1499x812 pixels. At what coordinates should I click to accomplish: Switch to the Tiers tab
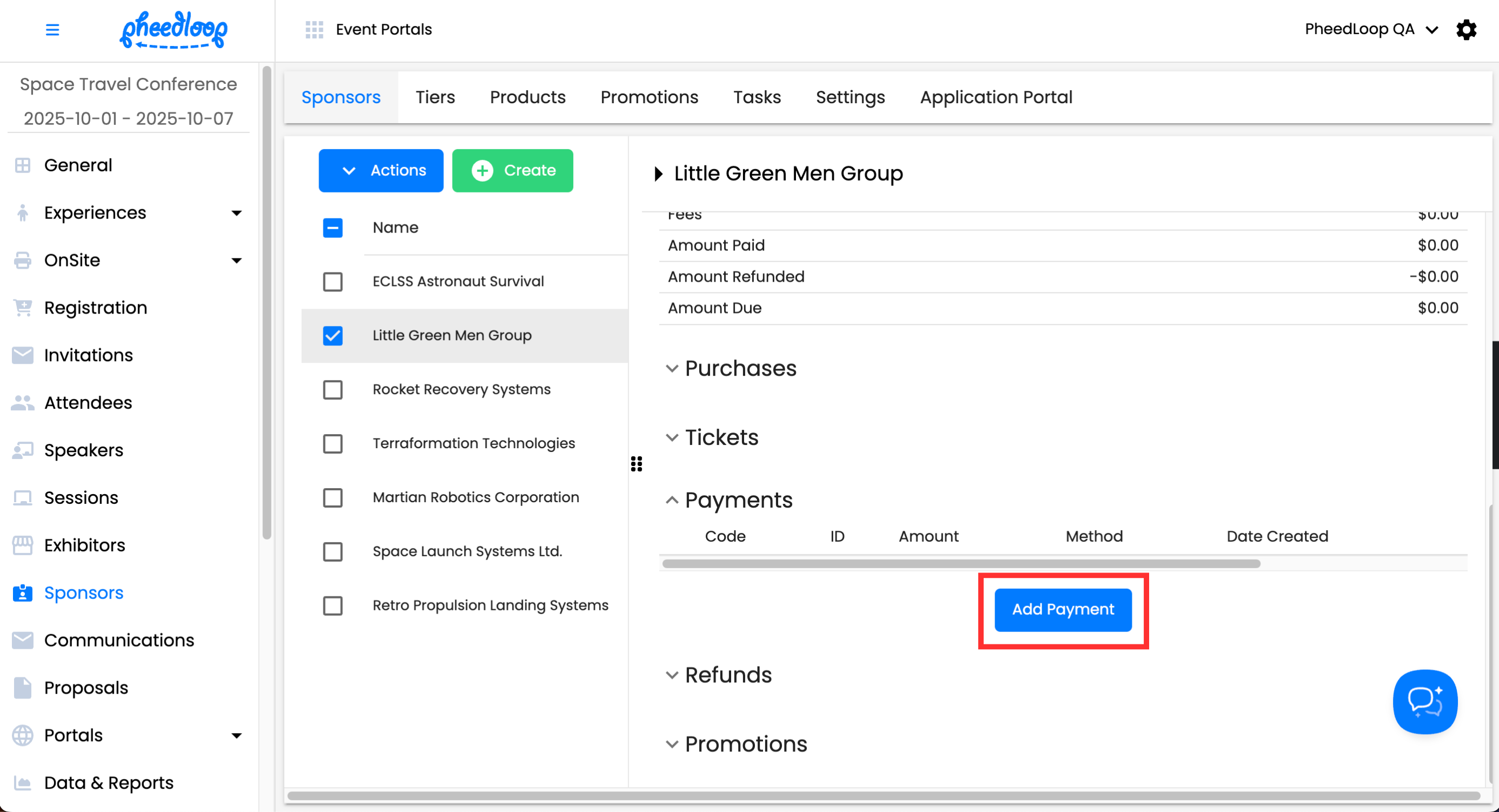435,97
